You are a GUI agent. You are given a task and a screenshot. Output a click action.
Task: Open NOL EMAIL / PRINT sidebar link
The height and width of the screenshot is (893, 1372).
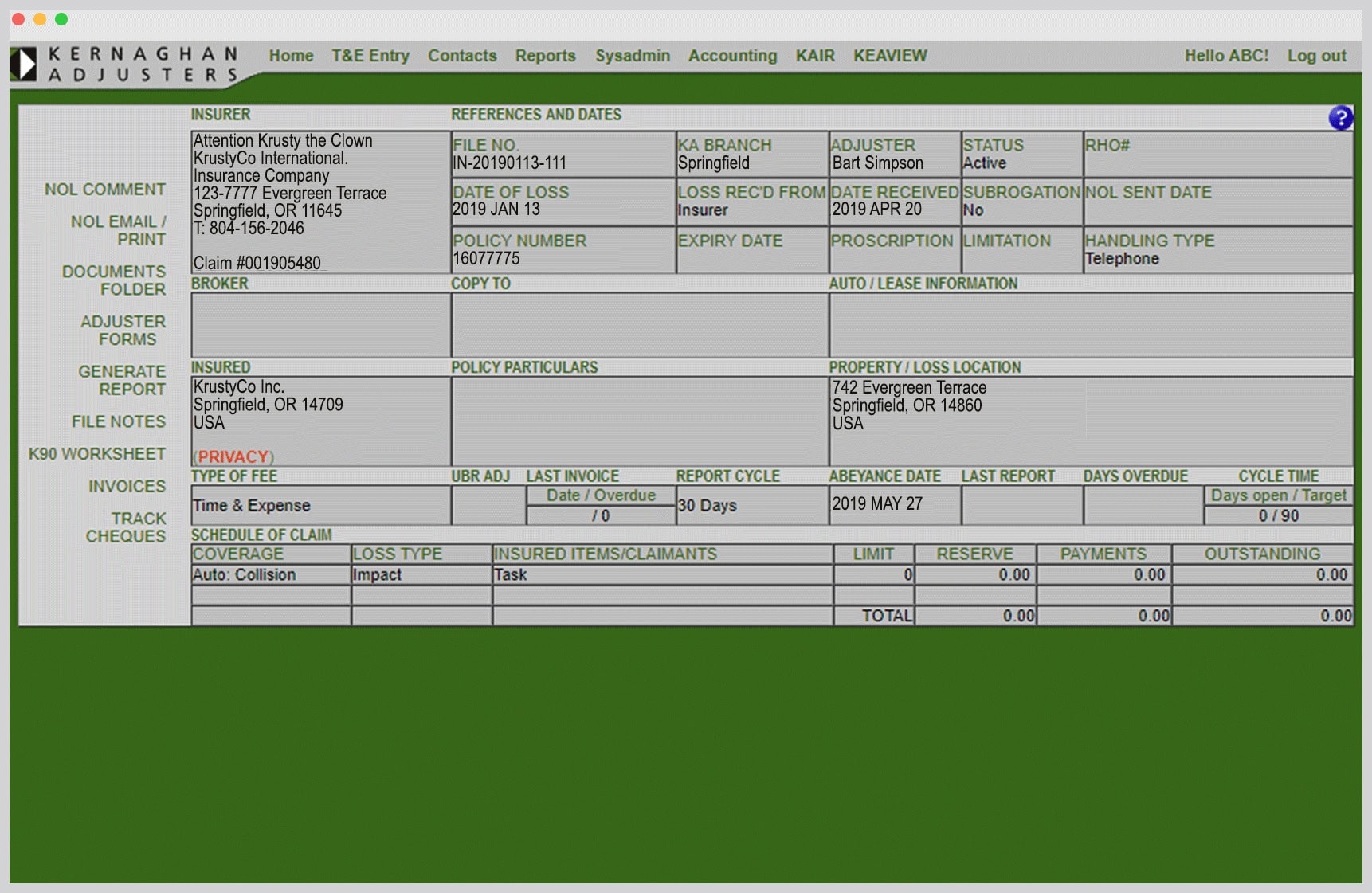(118, 230)
